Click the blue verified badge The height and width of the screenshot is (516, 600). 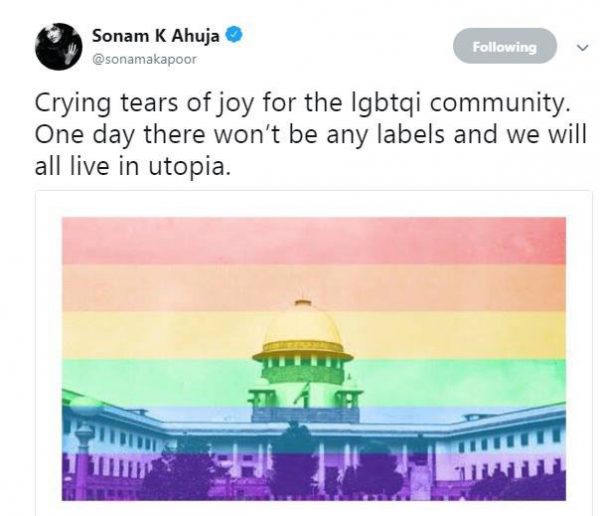point(234,35)
